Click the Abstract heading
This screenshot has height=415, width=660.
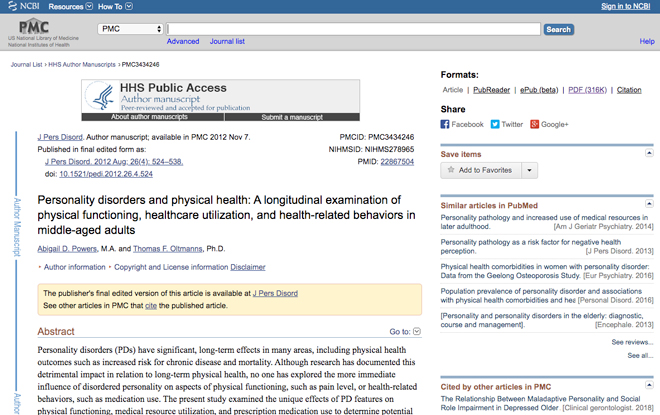click(x=56, y=331)
